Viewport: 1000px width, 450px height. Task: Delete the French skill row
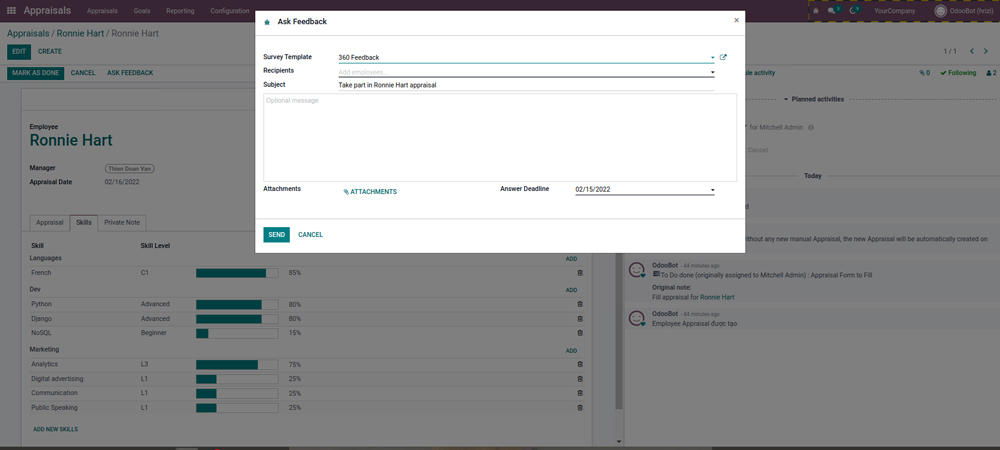pos(580,273)
